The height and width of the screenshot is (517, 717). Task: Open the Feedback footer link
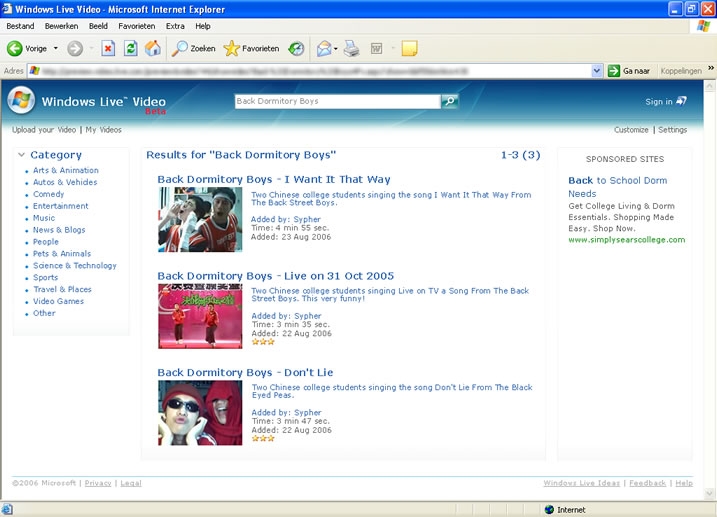(x=647, y=483)
